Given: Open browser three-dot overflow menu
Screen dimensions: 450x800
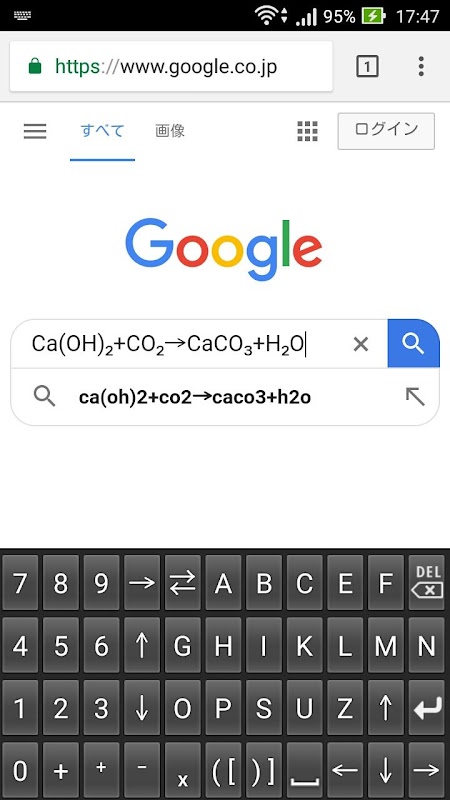Looking at the screenshot, I should pyautogui.click(x=421, y=66).
